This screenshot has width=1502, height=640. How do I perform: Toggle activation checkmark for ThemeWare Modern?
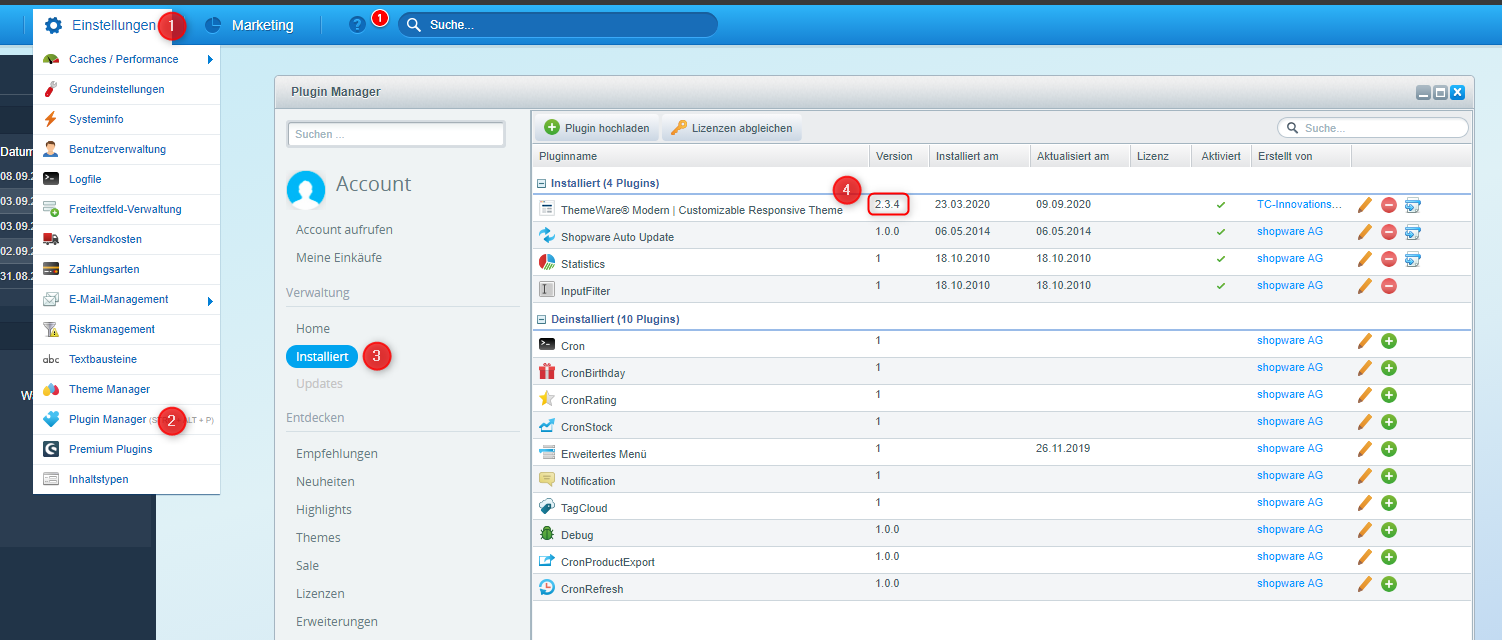[1221, 205]
